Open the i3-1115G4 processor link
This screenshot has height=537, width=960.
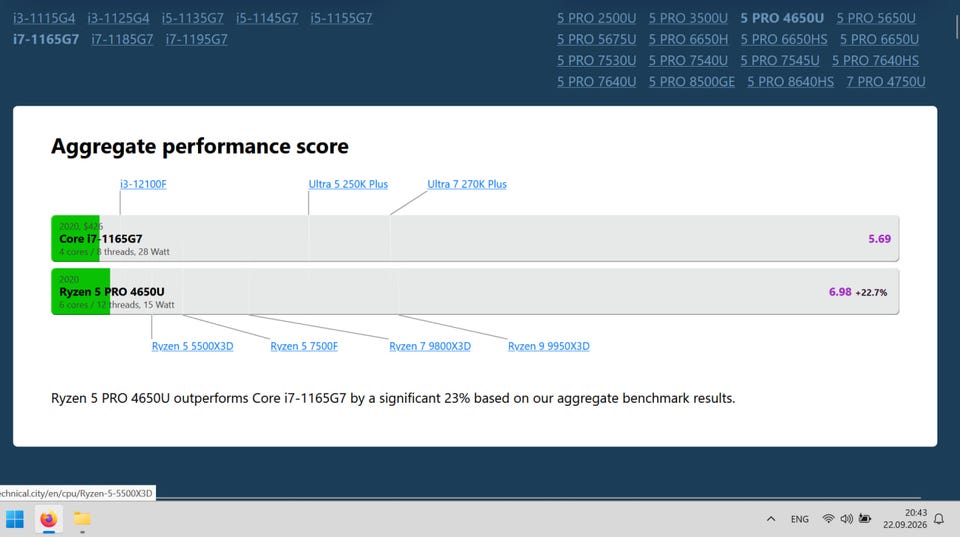point(44,18)
